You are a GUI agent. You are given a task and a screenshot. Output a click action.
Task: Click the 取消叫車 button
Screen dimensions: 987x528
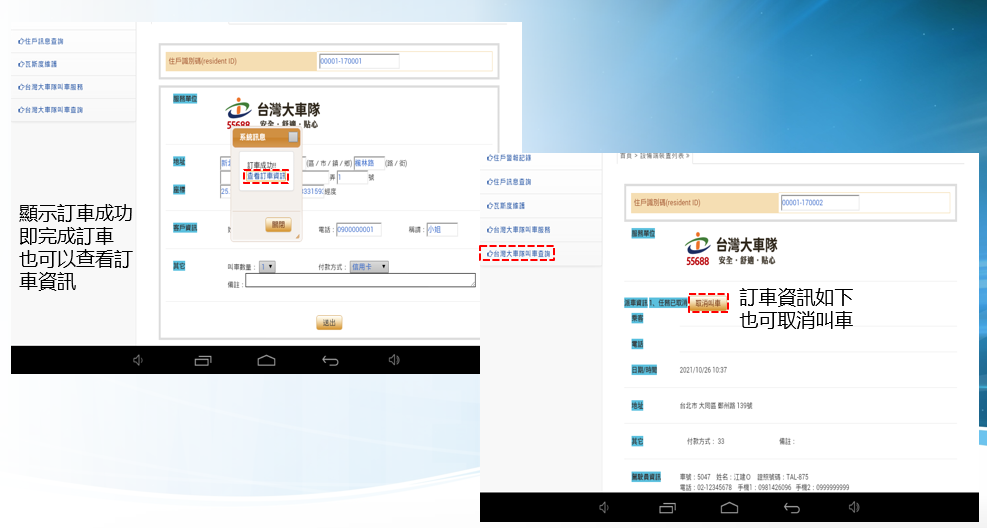tap(708, 303)
